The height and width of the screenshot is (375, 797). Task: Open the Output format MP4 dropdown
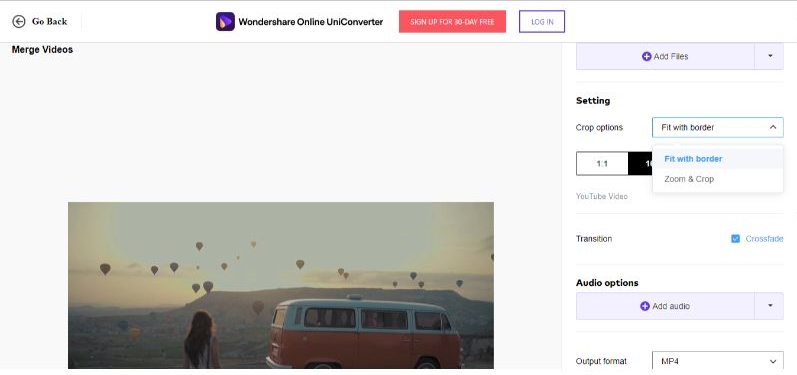[x=718, y=362]
